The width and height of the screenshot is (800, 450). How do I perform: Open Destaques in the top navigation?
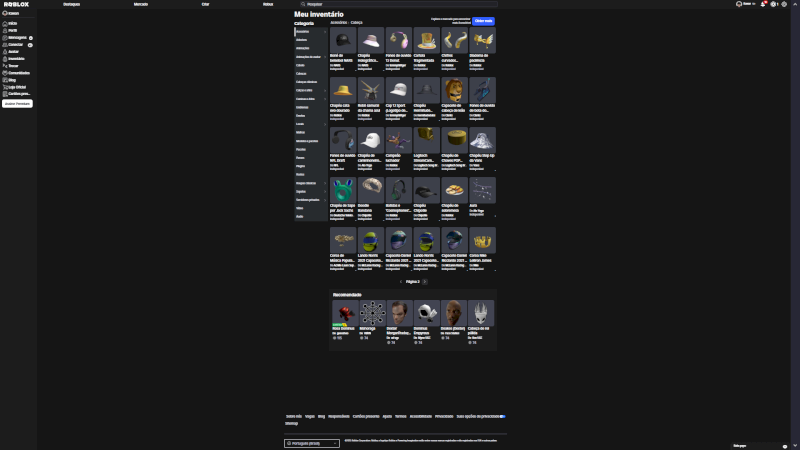tap(71, 4)
